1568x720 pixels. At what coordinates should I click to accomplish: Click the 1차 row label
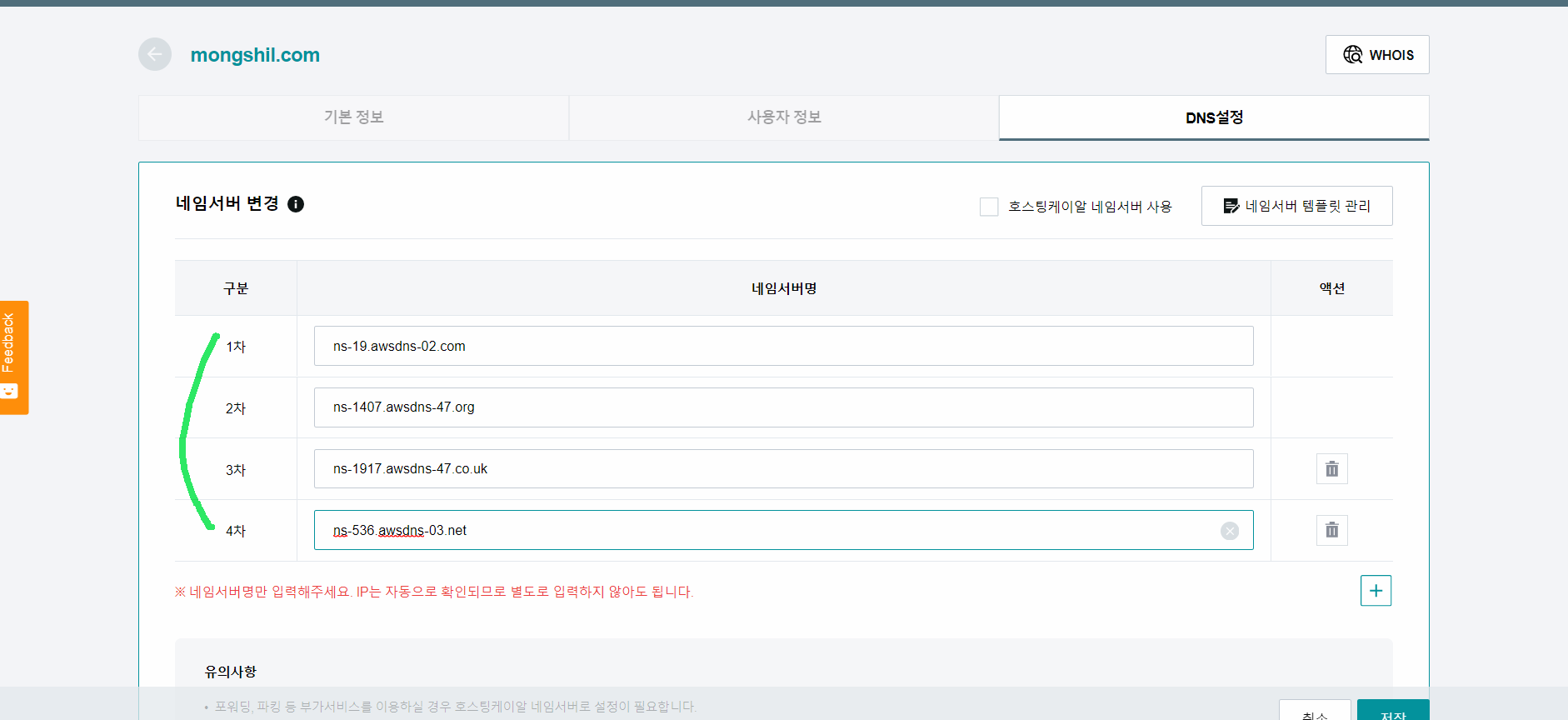236,347
